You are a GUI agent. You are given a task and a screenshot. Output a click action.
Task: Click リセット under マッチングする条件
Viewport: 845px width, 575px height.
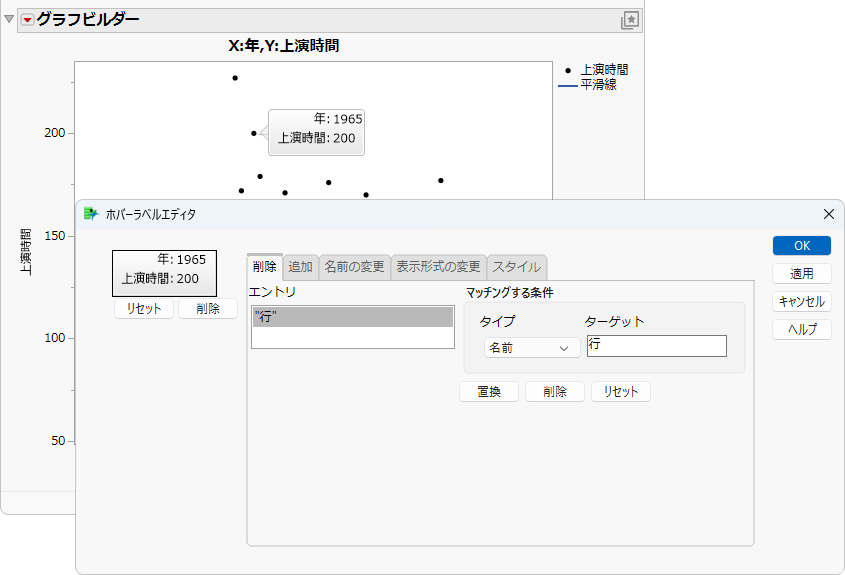pyautogui.click(x=621, y=392)
